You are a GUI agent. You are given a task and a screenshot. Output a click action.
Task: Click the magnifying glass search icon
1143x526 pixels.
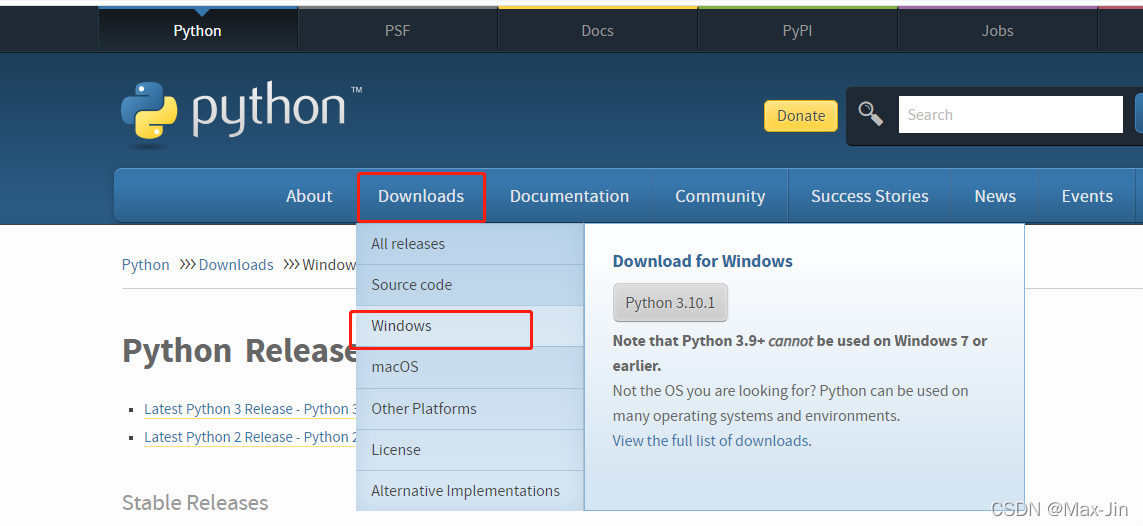(870, 114)
